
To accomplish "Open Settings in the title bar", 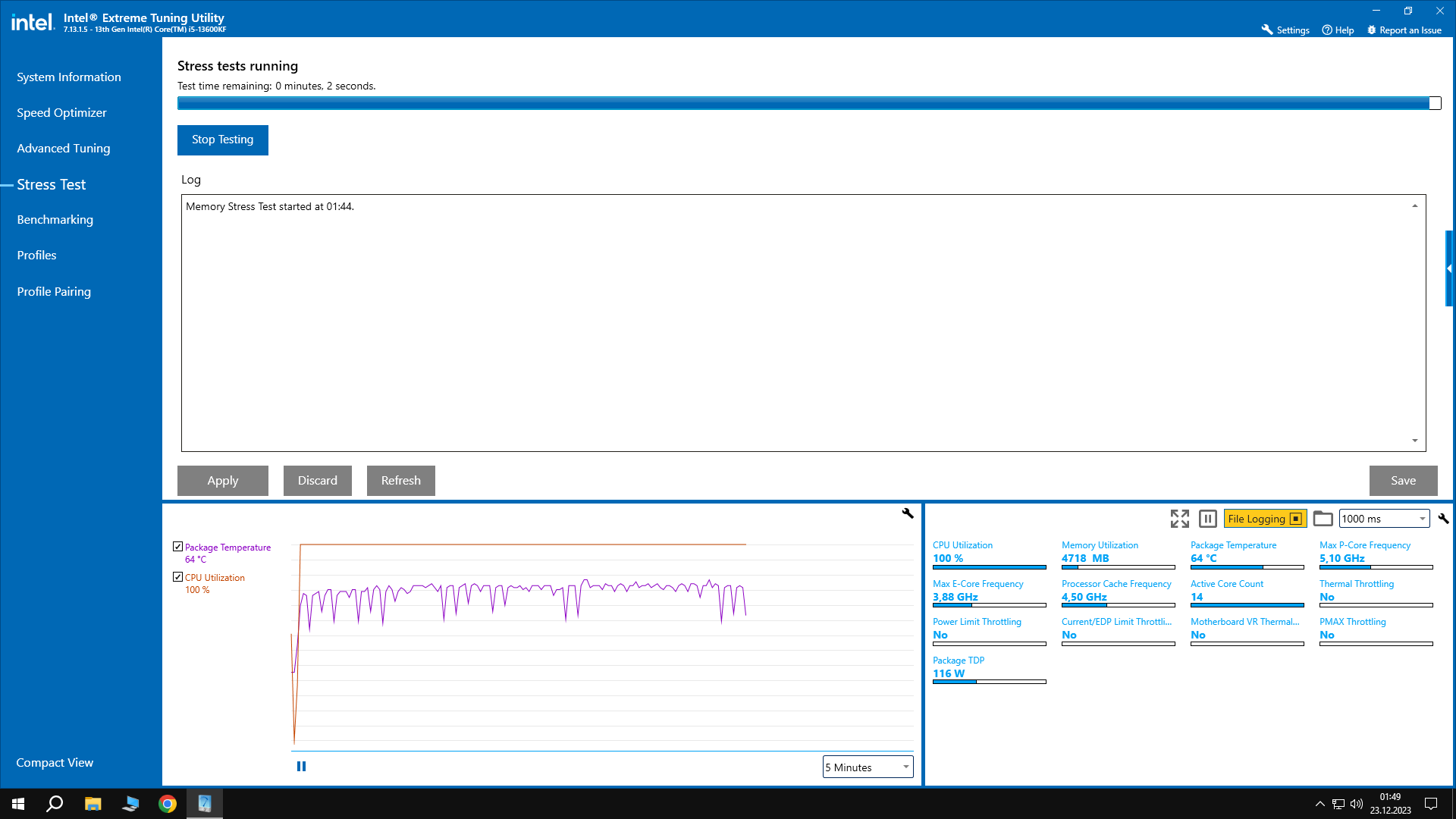I will [x=1285, y=30].
